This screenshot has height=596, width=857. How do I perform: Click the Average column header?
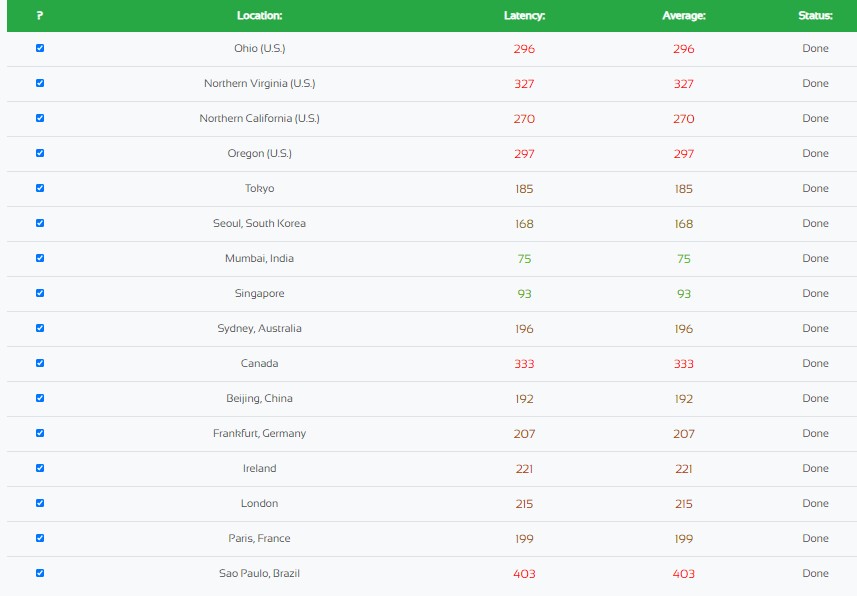click(x=684, y=16)
